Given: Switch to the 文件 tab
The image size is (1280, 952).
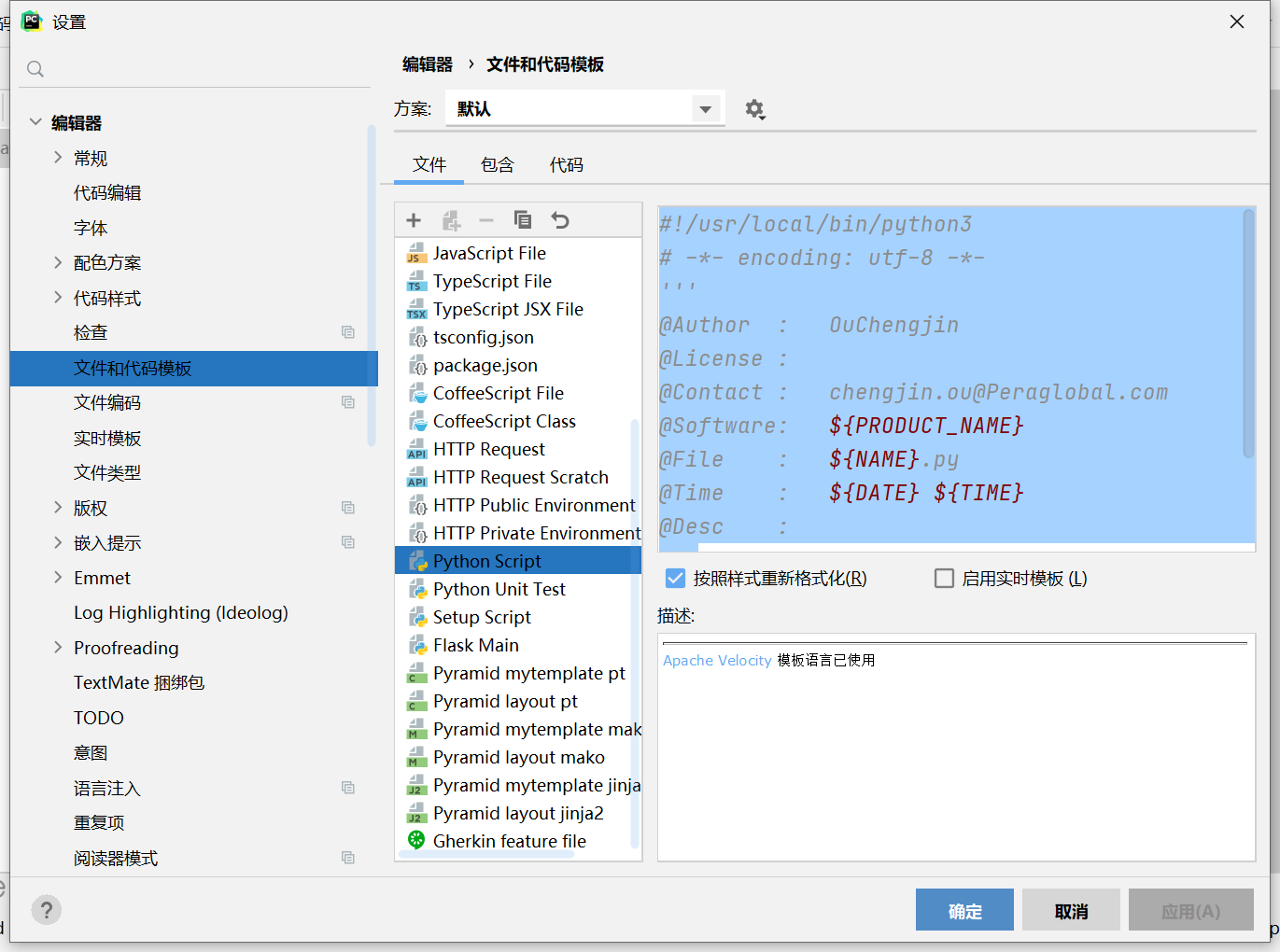Looking at the screenshot, I should [x=429, y=165].
